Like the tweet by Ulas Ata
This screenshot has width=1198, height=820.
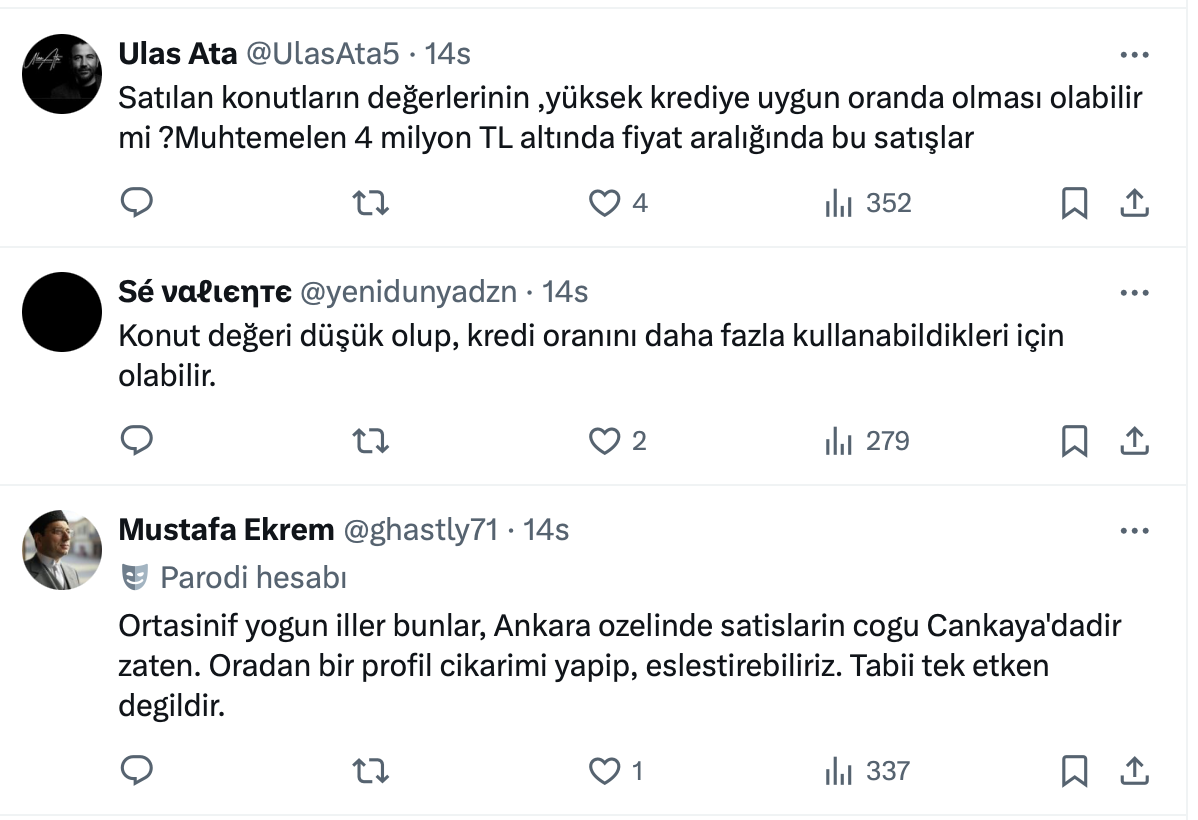coord(604,204)
